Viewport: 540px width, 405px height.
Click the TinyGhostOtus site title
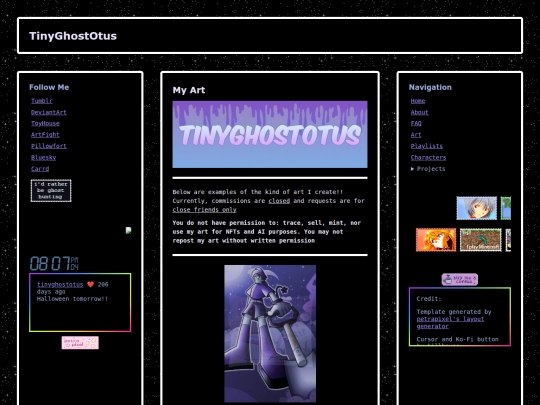pos(73,36)
